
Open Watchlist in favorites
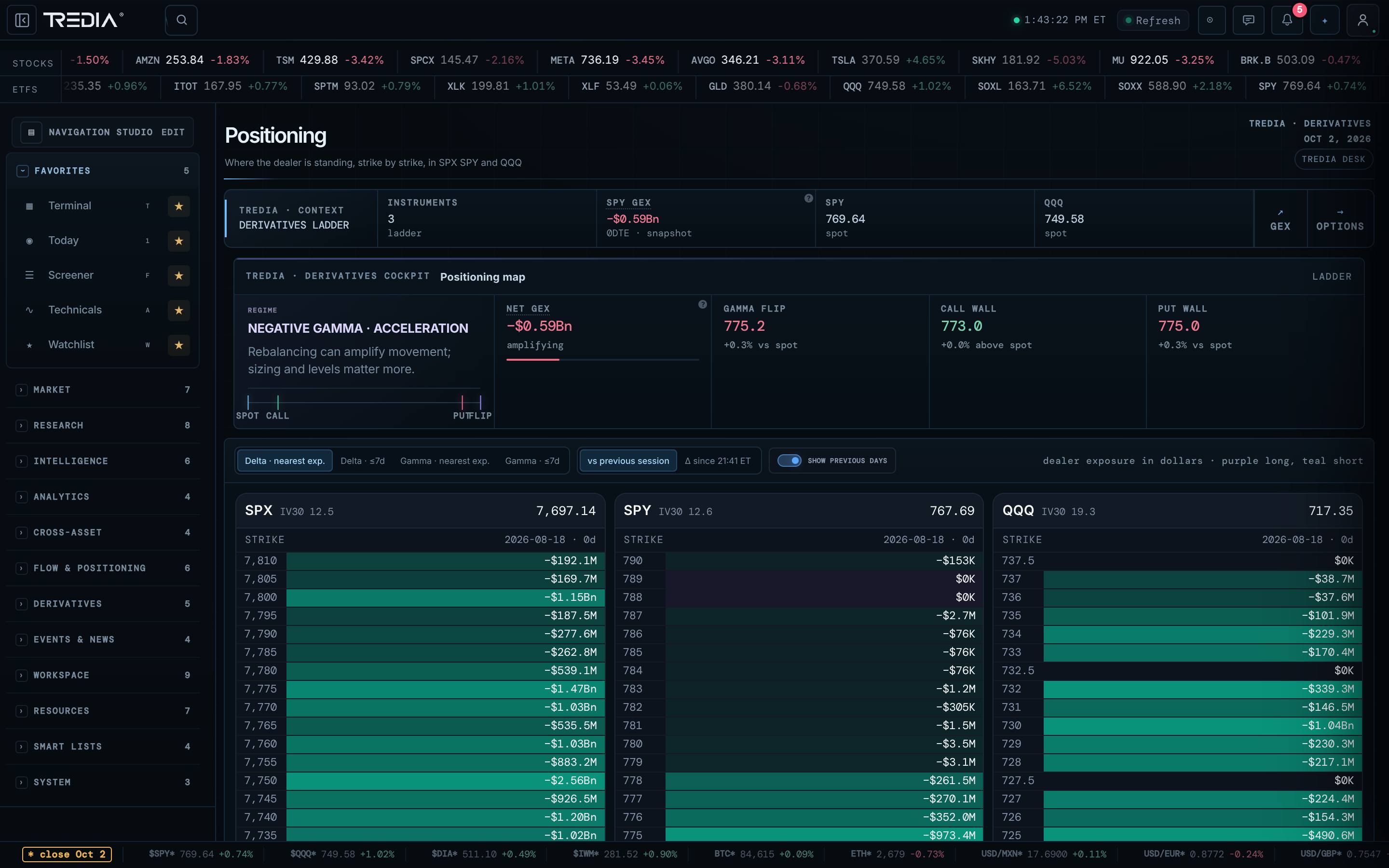click(x=71, y=345)
